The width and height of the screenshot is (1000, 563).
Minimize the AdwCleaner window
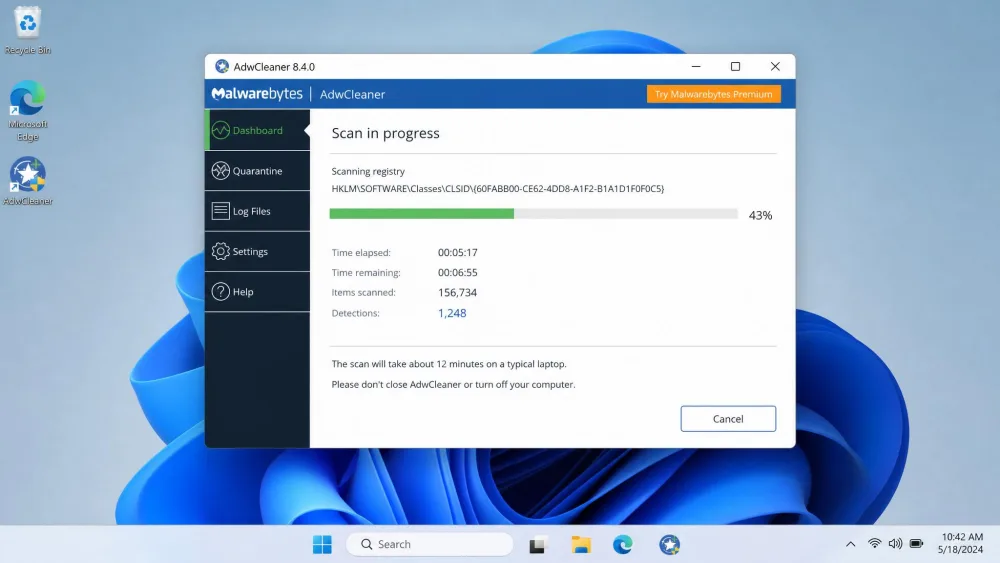point(696,66)
